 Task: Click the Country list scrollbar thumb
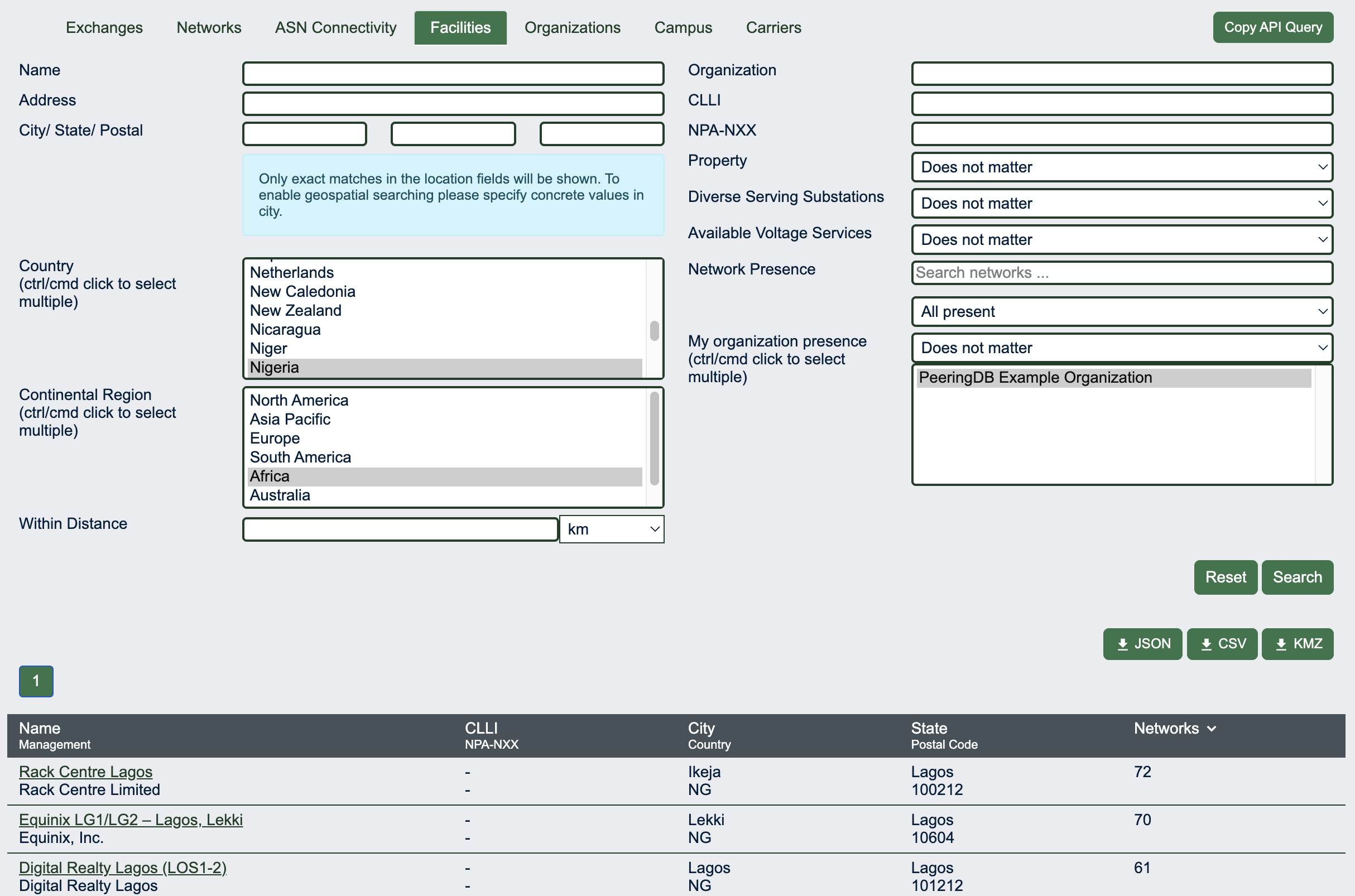tap(654, 331)
